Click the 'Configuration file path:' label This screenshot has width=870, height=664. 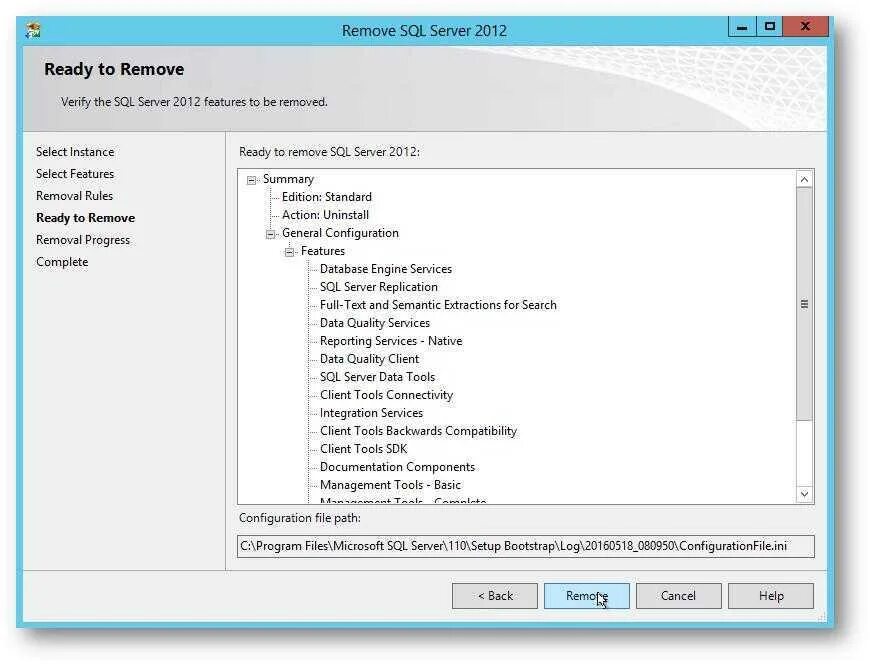pos(300,518)
